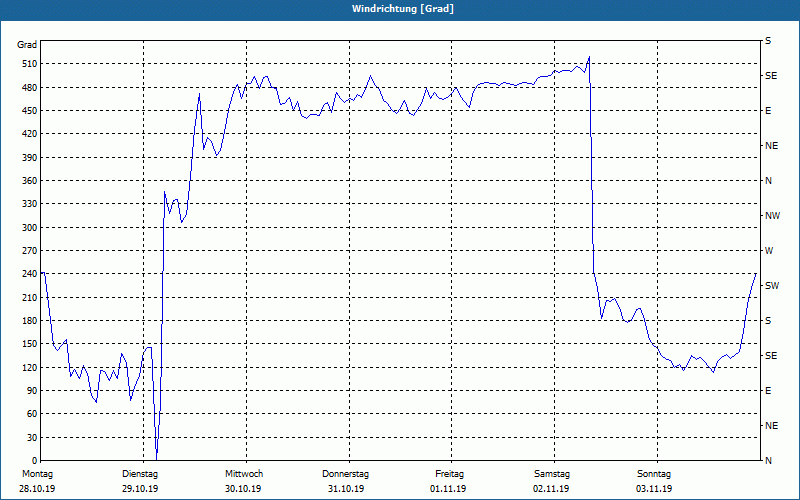Screen dimensions: 800x500
Task: Click the 300 y-axis value
Action: point(30,228)
